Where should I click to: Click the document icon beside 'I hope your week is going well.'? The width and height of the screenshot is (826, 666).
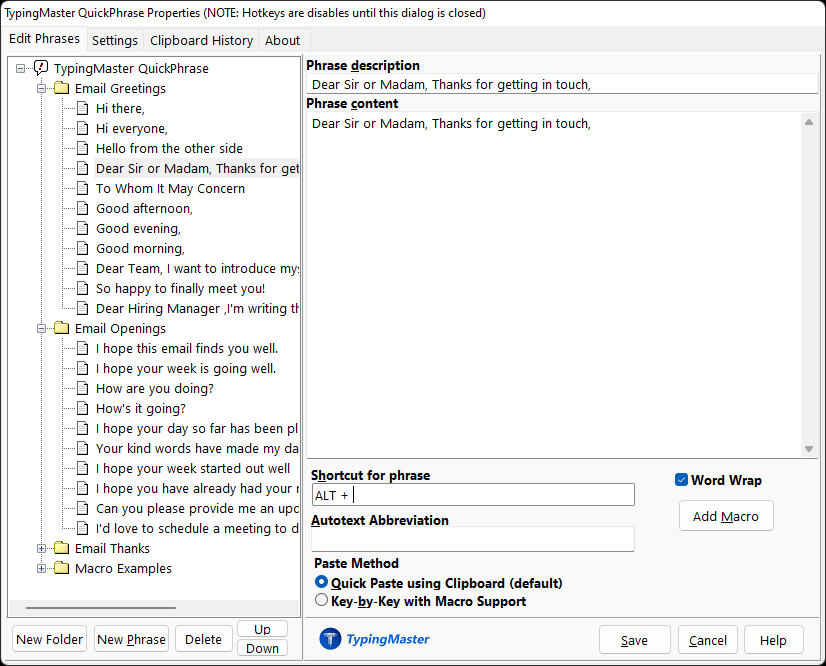83,368
